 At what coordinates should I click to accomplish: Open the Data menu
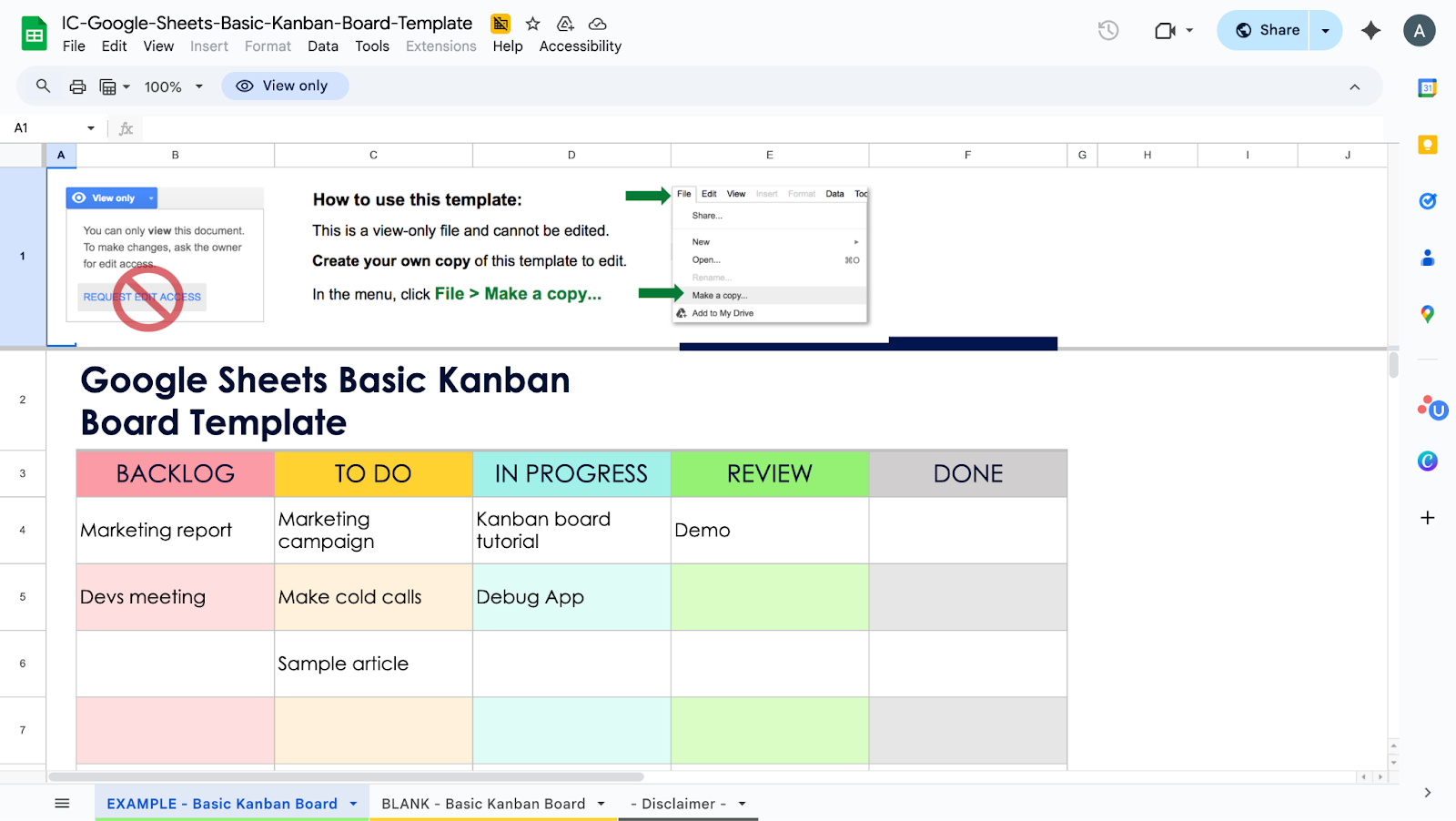[x=323, y=46]
